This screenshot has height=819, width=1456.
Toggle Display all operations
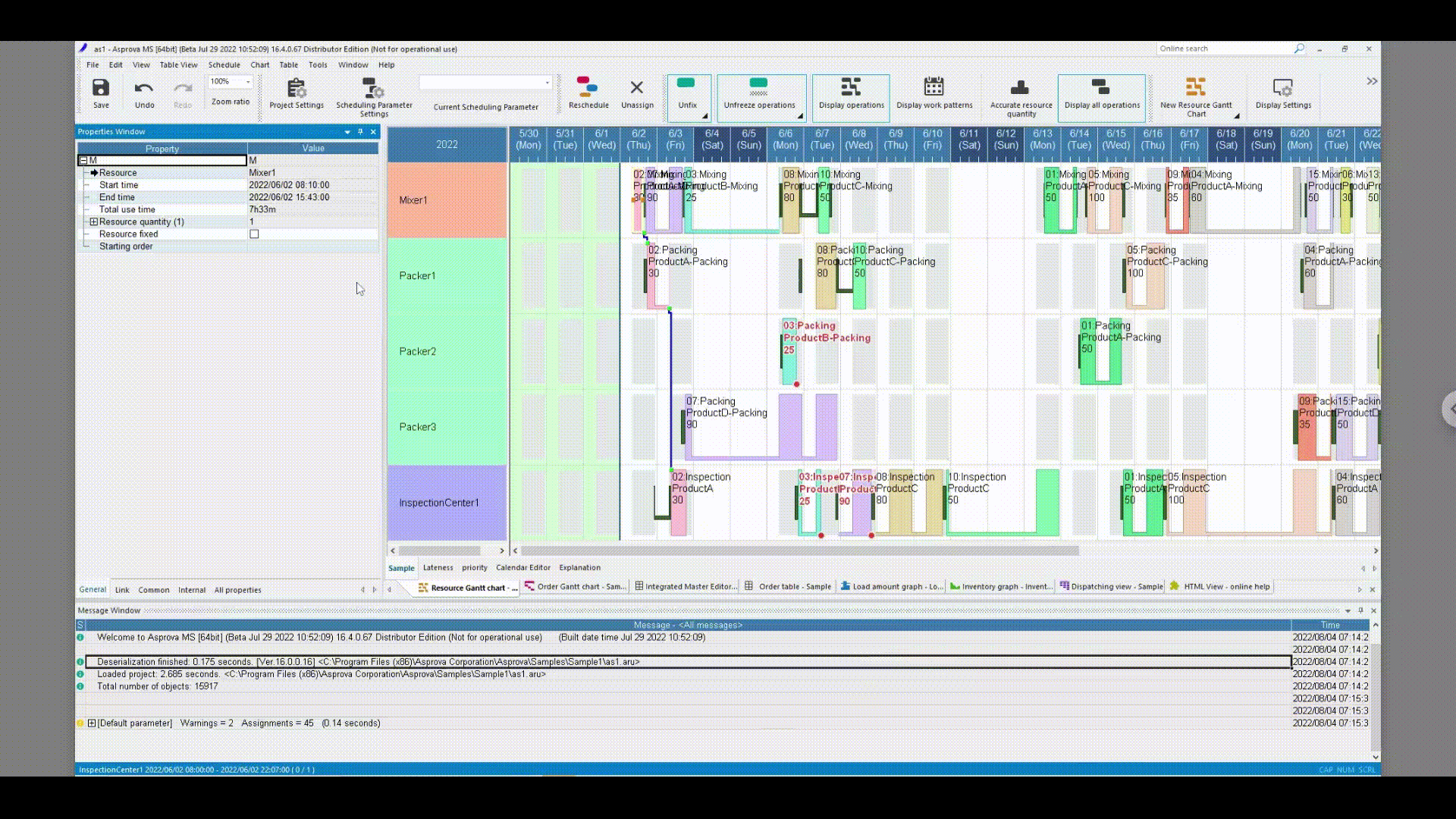tap(1102, 97)
